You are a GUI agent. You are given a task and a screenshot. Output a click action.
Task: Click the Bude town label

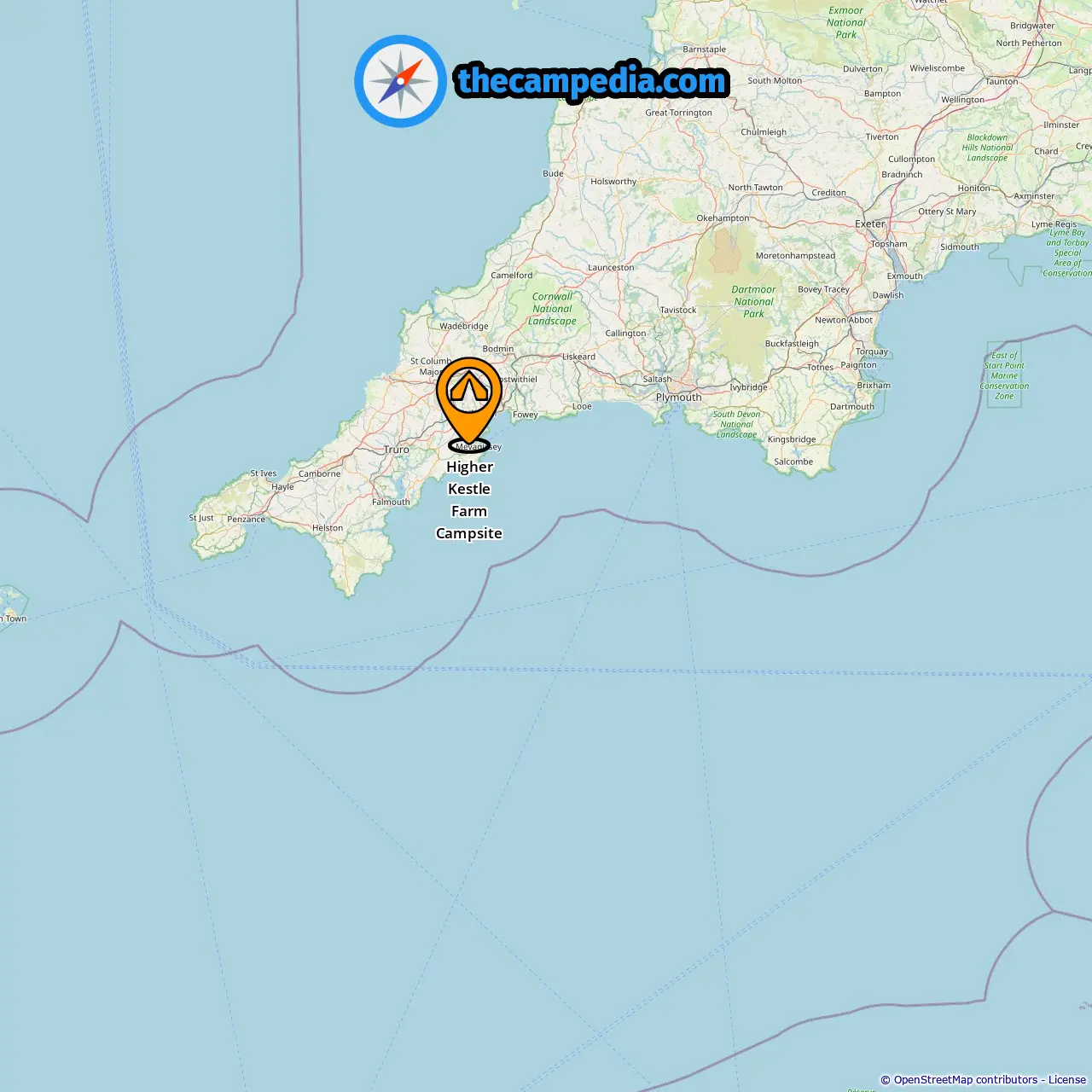tap(554, 173)
